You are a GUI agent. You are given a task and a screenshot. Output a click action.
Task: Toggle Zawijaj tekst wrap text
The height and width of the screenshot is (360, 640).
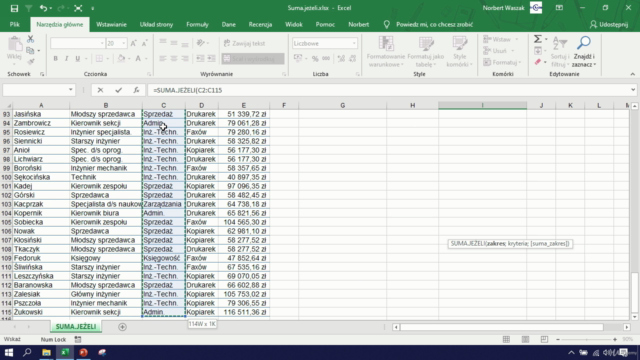[x=245, y=43]
